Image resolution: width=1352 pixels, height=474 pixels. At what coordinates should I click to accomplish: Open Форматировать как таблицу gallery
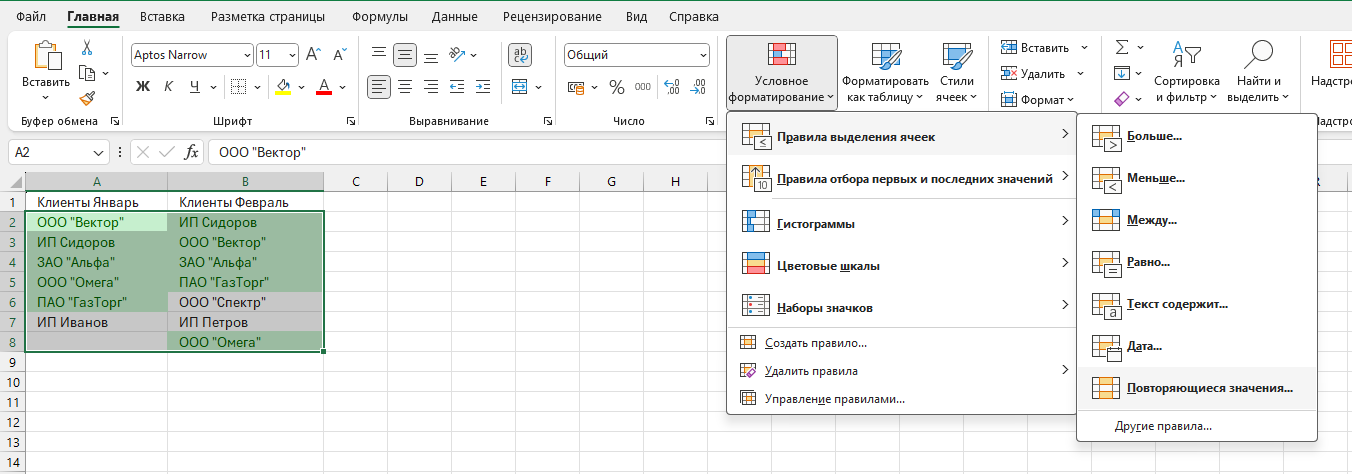[x=885, y=73]
